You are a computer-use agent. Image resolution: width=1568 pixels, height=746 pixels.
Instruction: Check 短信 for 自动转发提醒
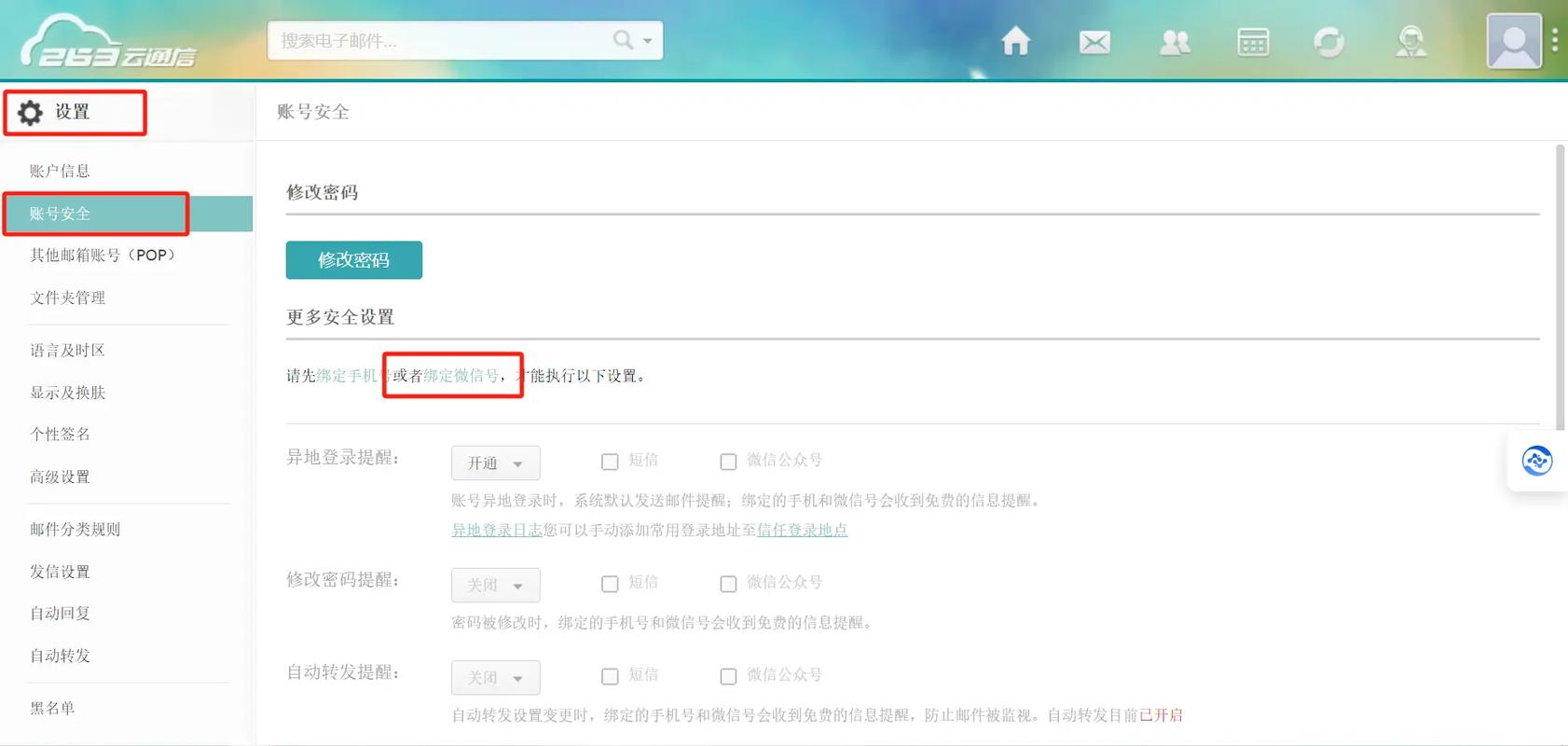610,676
